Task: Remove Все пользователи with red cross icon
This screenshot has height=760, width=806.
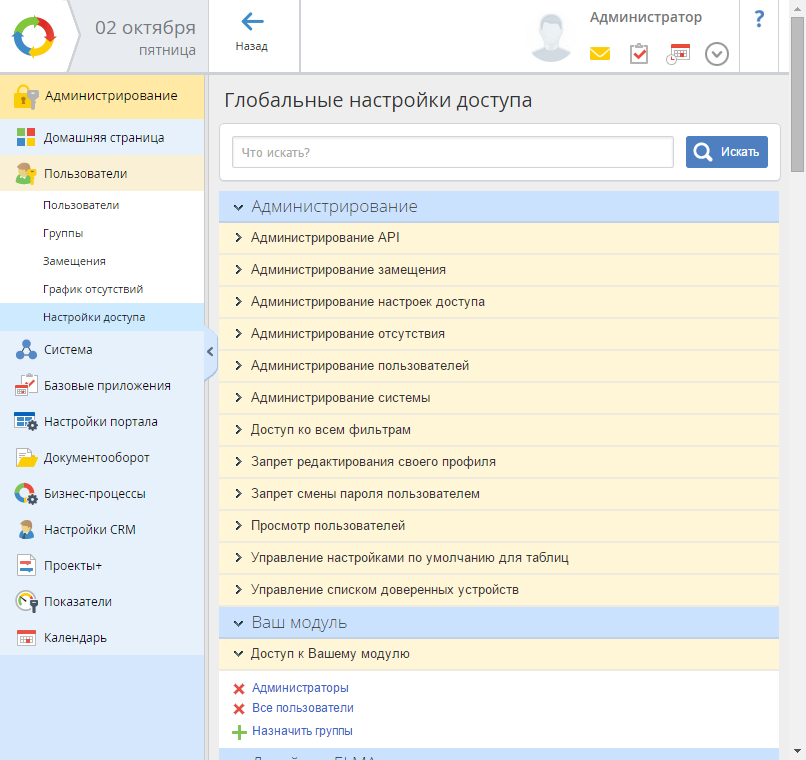Action: [x=239, y=709]
